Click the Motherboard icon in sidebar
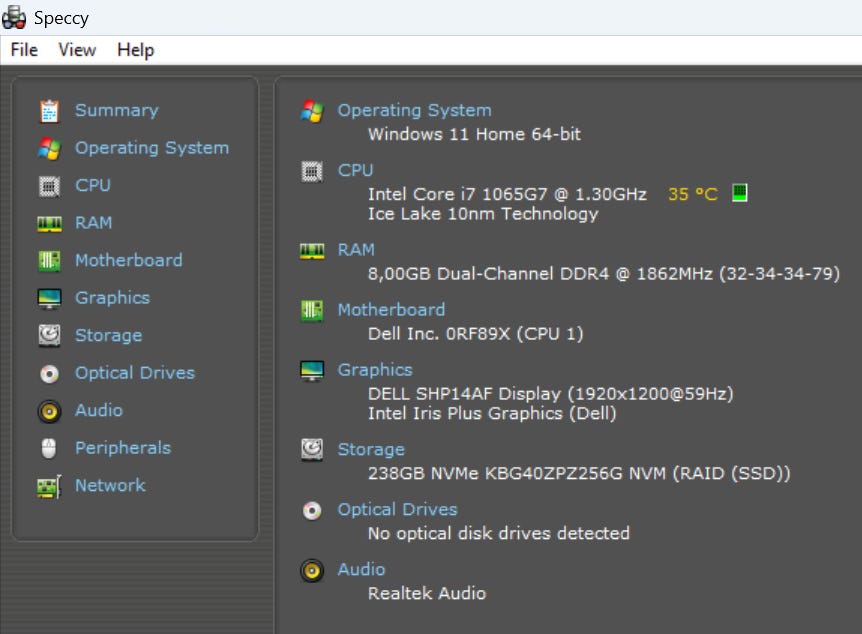 click(x=49, y=261)
